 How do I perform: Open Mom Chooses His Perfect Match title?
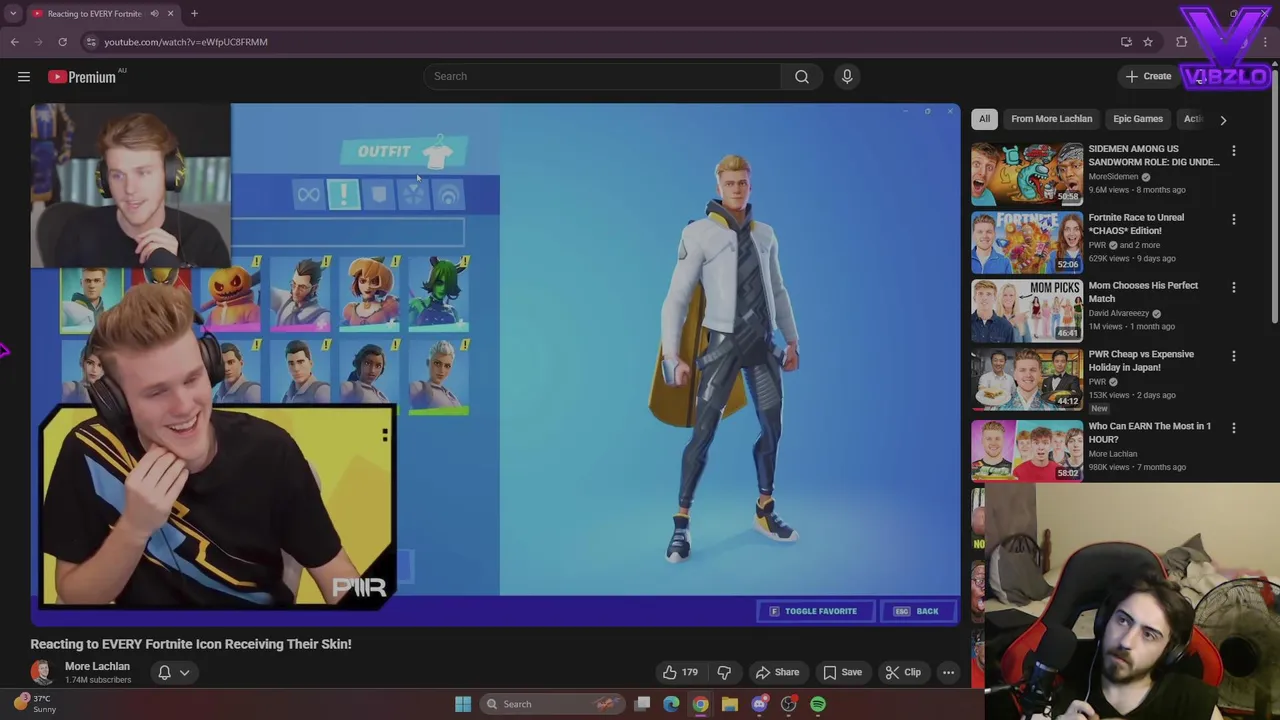coord(1143,292)
